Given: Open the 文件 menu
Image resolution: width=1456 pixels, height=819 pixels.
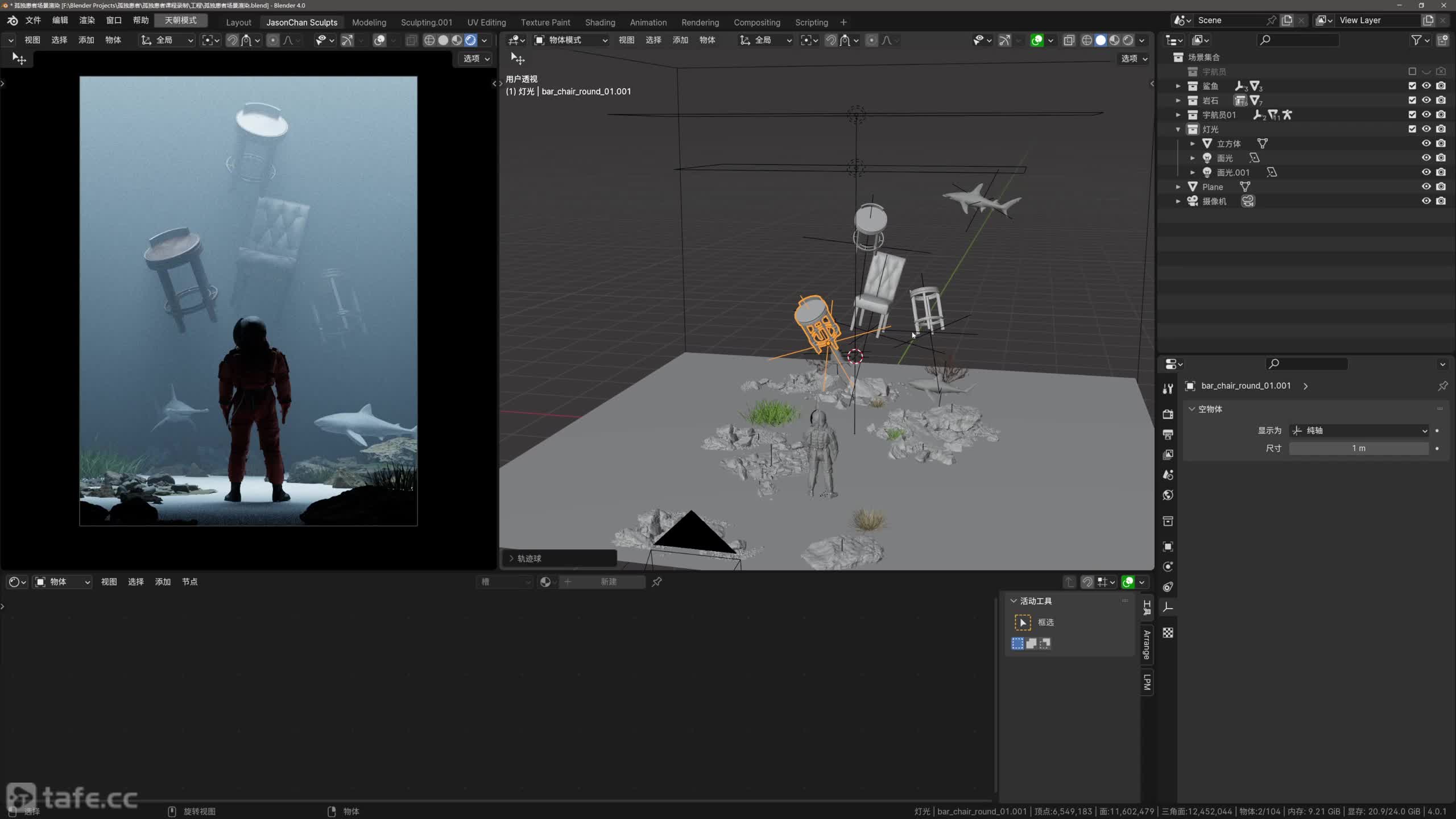Looking at the screenshot, I should pos(33,20).
